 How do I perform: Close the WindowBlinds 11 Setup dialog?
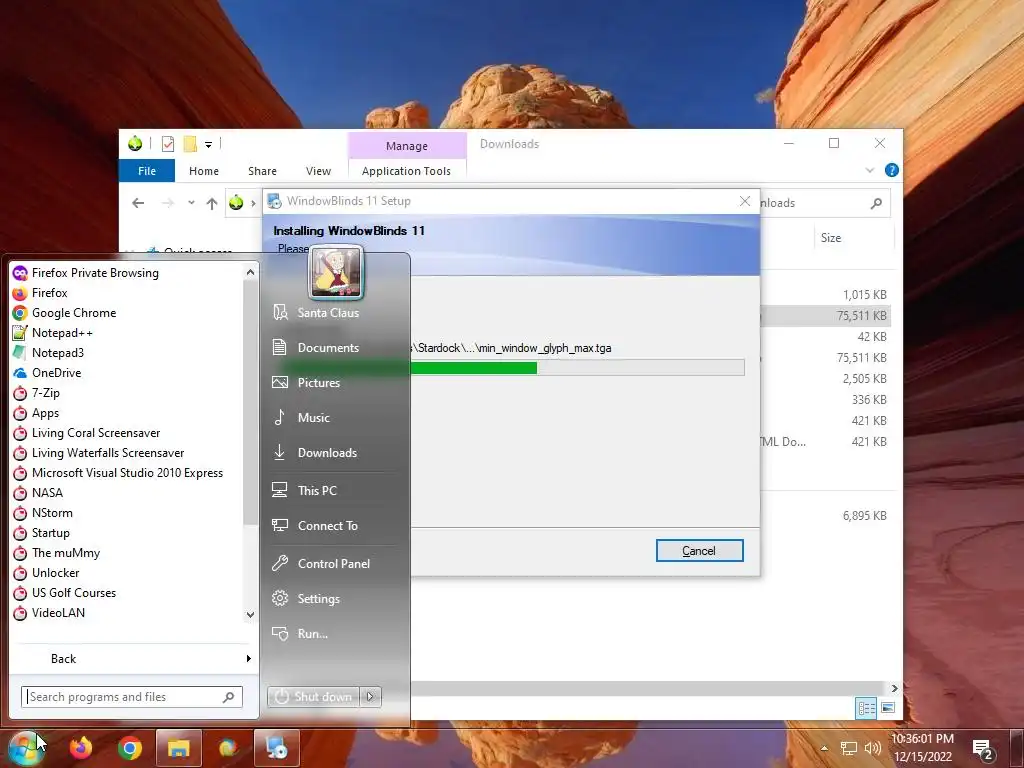point(744,201)
